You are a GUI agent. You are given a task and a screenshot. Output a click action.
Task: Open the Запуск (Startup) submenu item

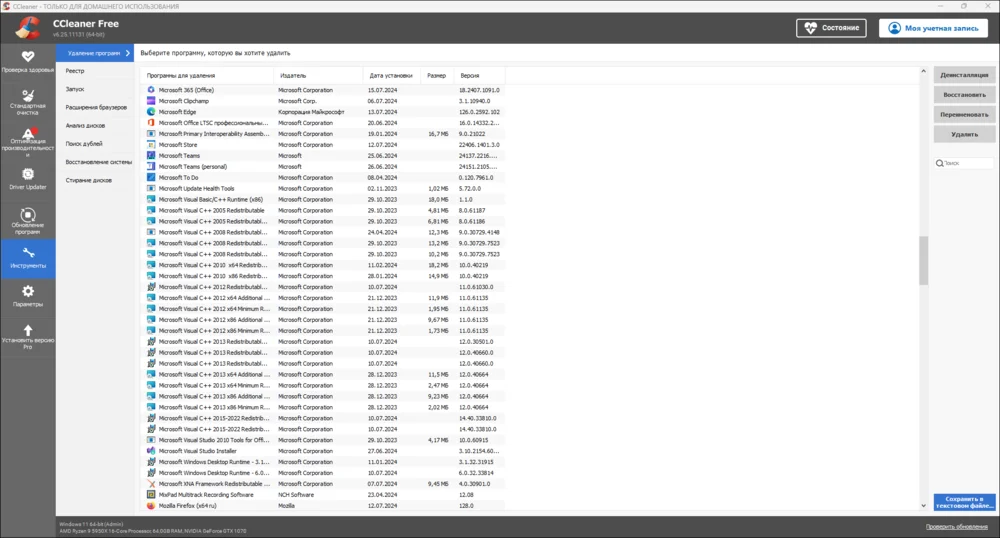75,89
